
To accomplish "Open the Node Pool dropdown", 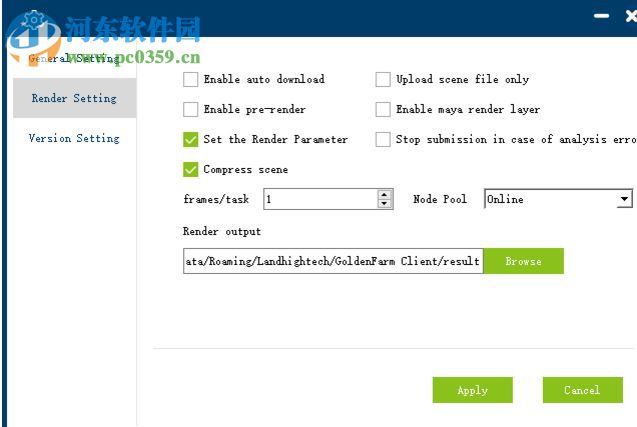I will (558, 199).
